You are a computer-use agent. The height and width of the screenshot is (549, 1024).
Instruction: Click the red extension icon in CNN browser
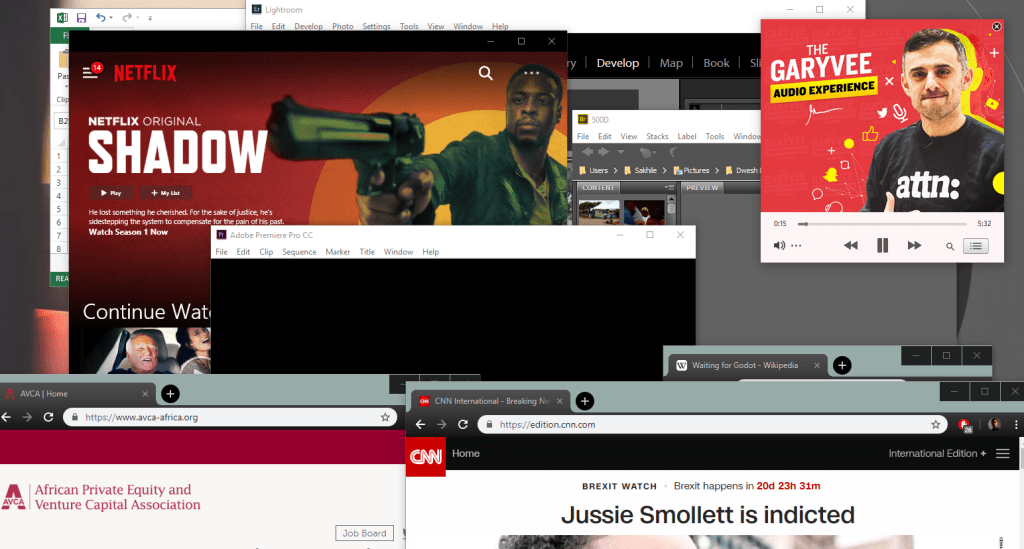point(965,424)
